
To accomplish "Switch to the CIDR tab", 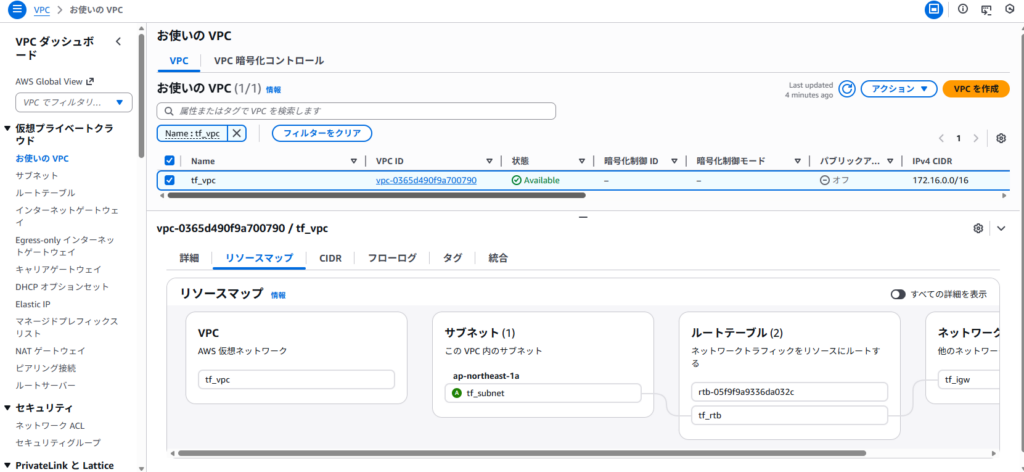I will point(330,258).
